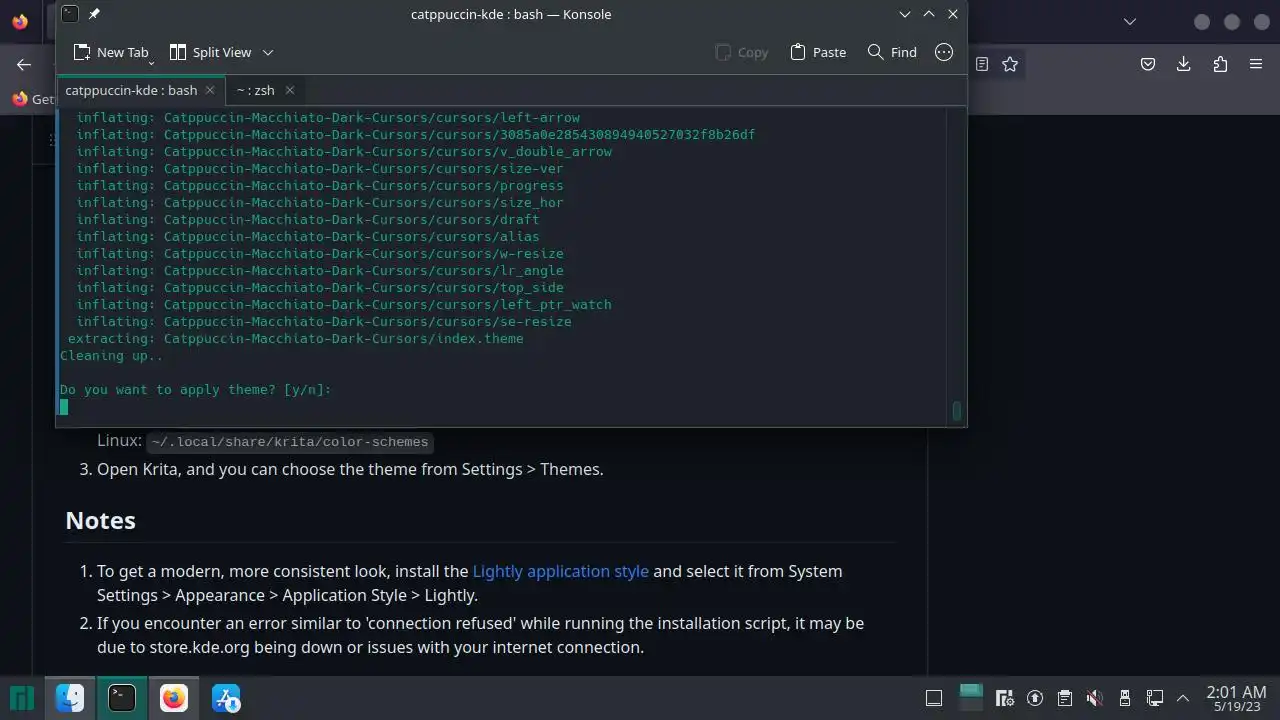Click the Firefox taskbar icon
Image resolution: width=1280 pixels, height=720 pixels.
coord(174,698)
